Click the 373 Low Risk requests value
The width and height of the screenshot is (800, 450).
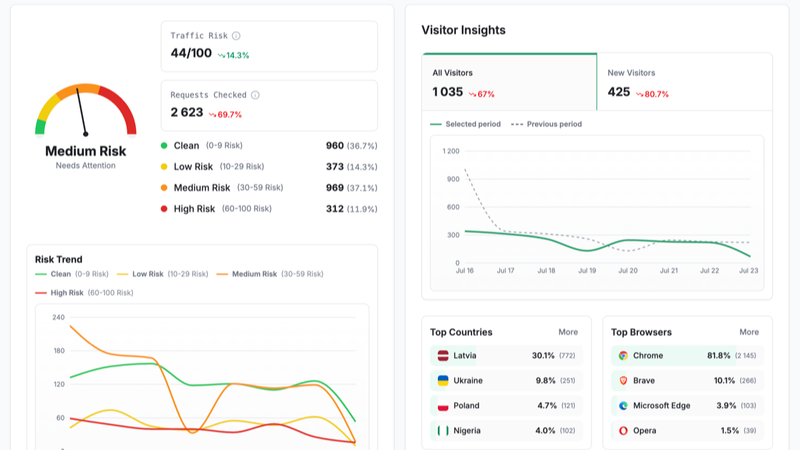[335, 166]
